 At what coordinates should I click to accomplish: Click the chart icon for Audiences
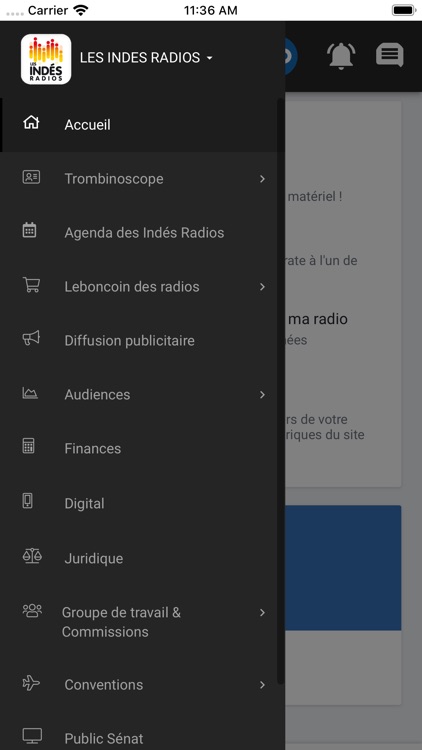[x=30, y=393]
